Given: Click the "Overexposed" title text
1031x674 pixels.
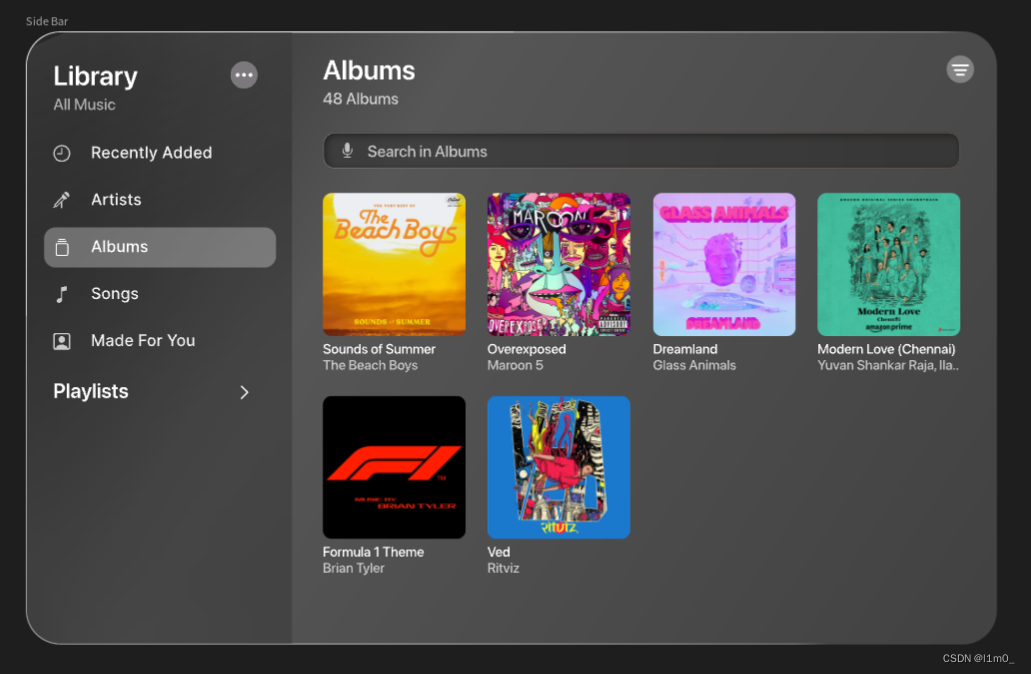Looking at the screenshot, I should 526,349.
